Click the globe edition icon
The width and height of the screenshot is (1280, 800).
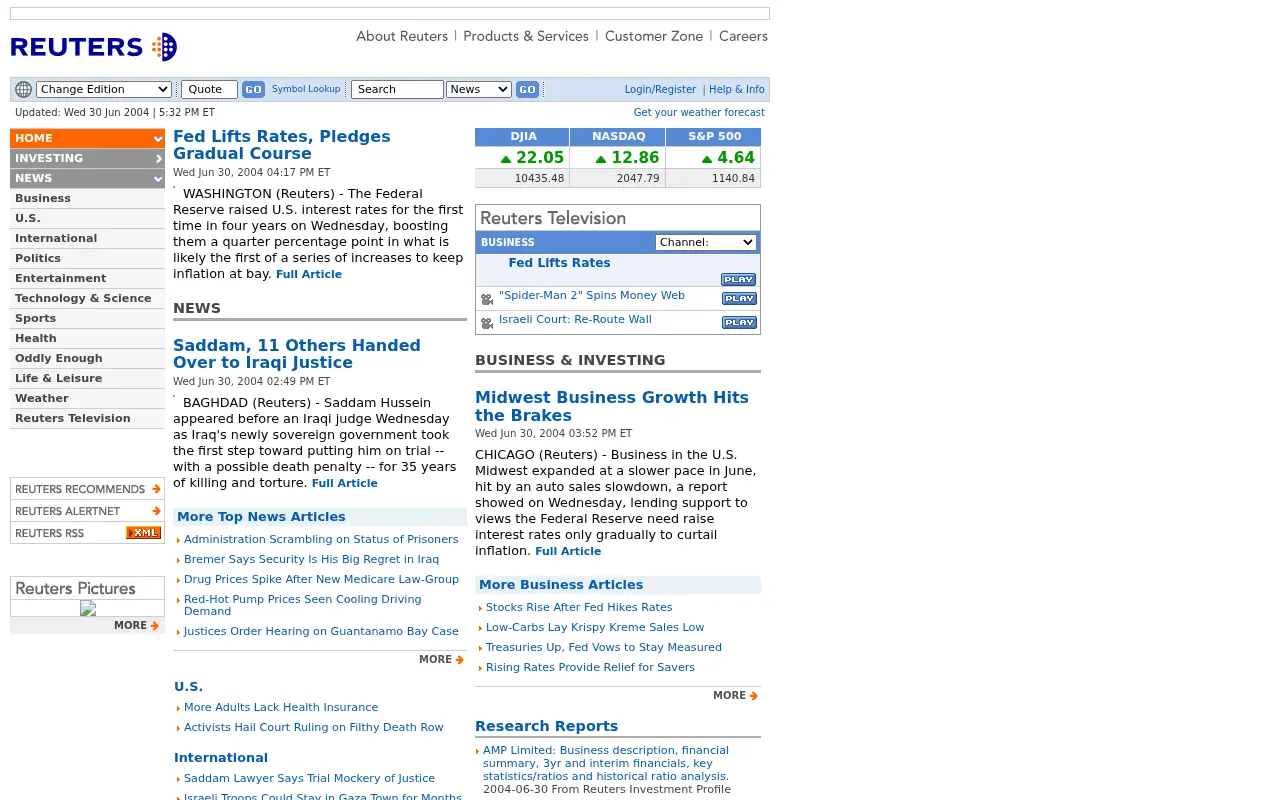click(x=23, y=90)
